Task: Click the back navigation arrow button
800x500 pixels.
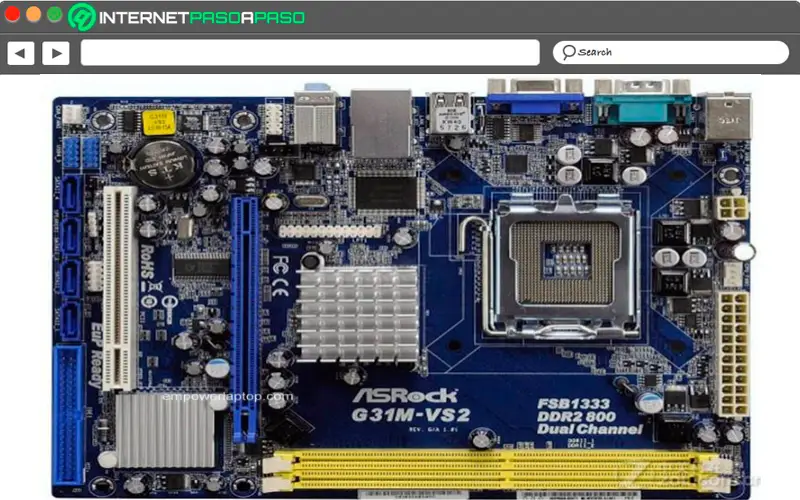Action: pyautogui.click(x=21, y=53)
